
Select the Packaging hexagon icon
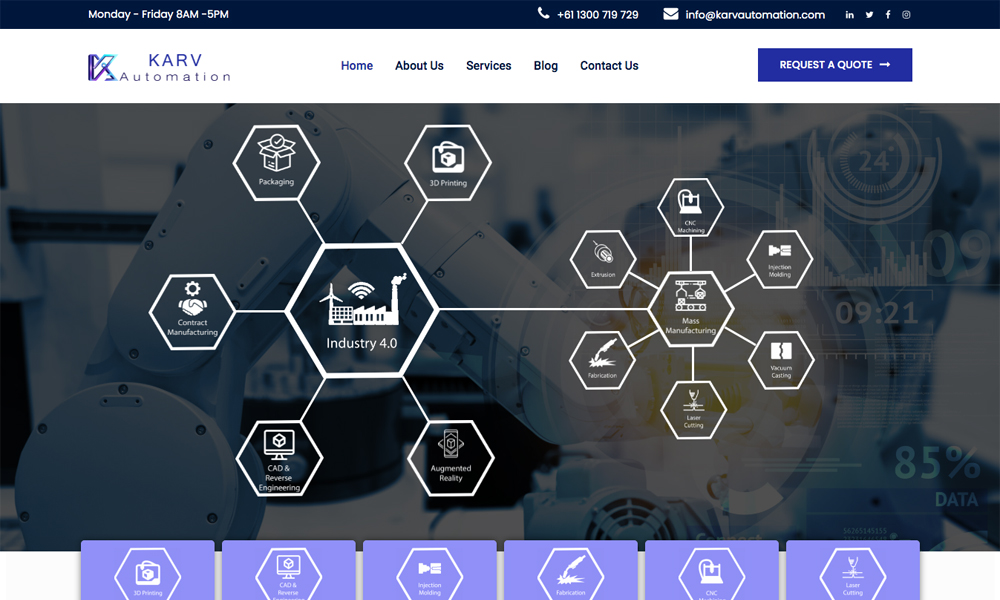pyautogui.click(x=276, y=162)
